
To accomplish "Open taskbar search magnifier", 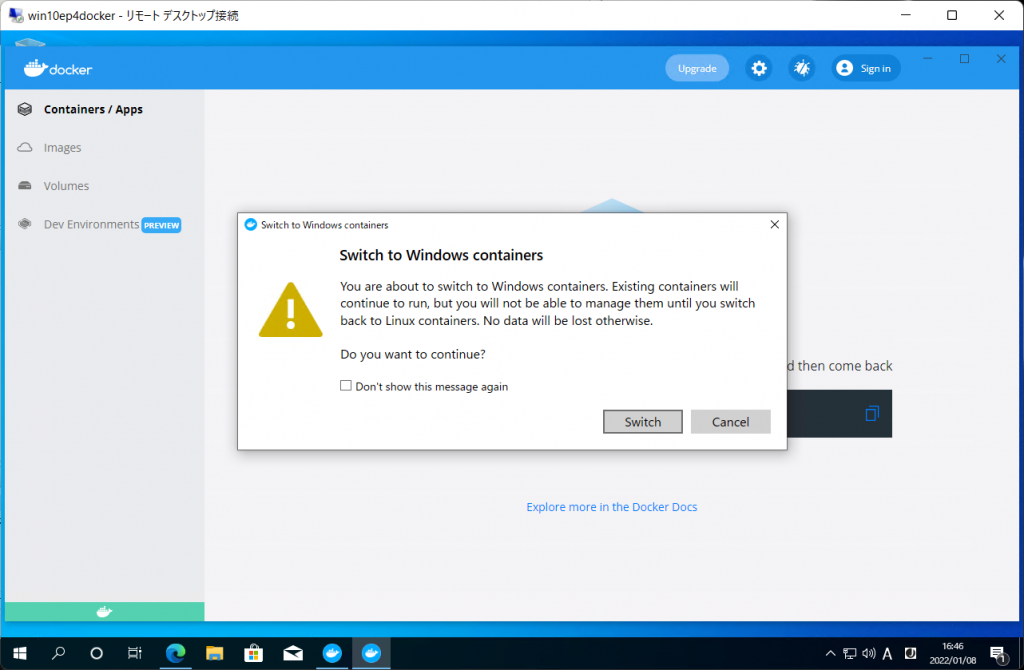I will coord(59,653).
